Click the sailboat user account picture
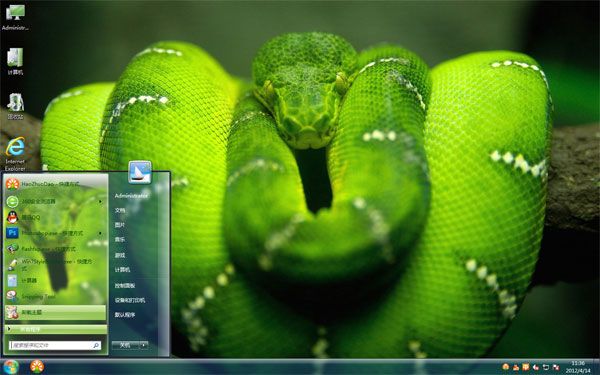This screenshot has width=600, height=375. [x=140, y=172]
